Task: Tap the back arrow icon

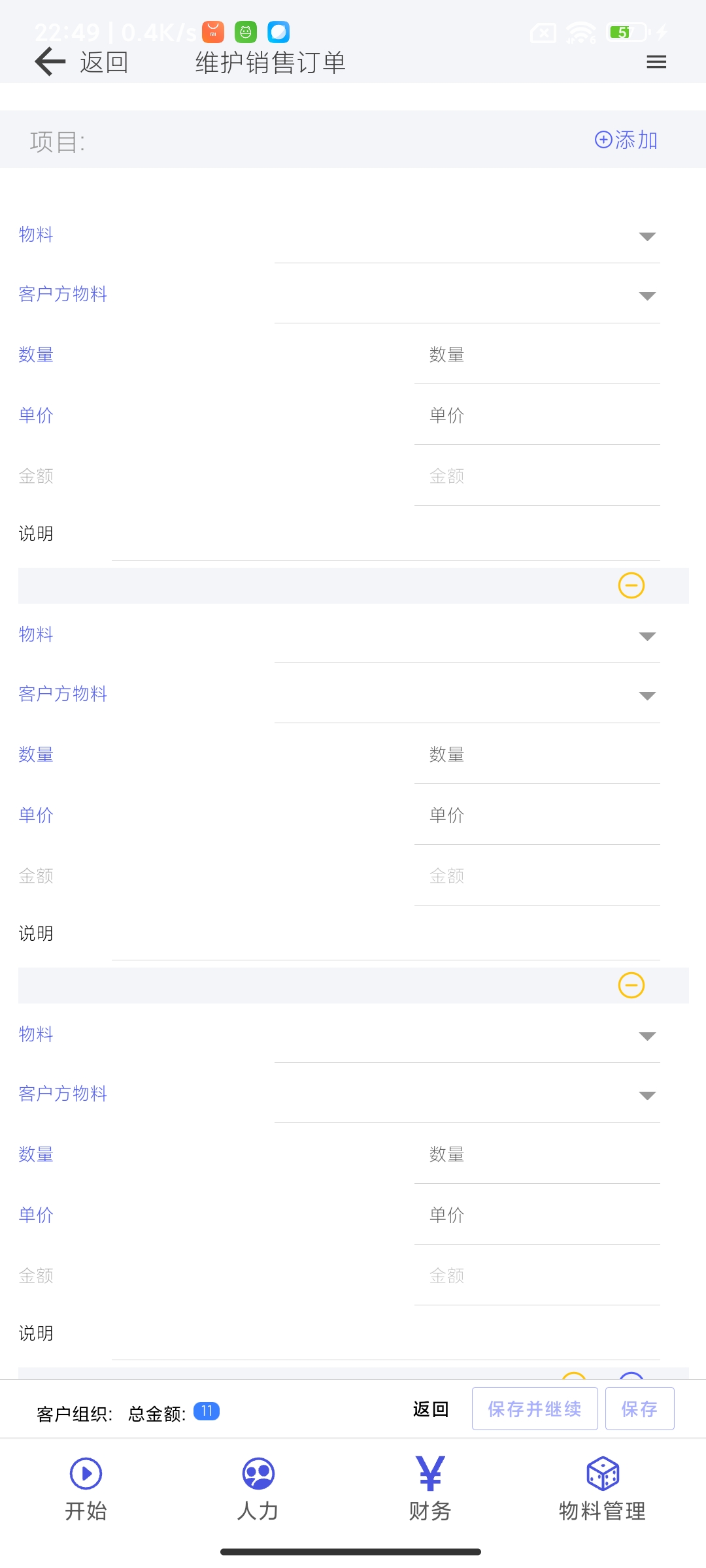Action: [x=50, y=62]
